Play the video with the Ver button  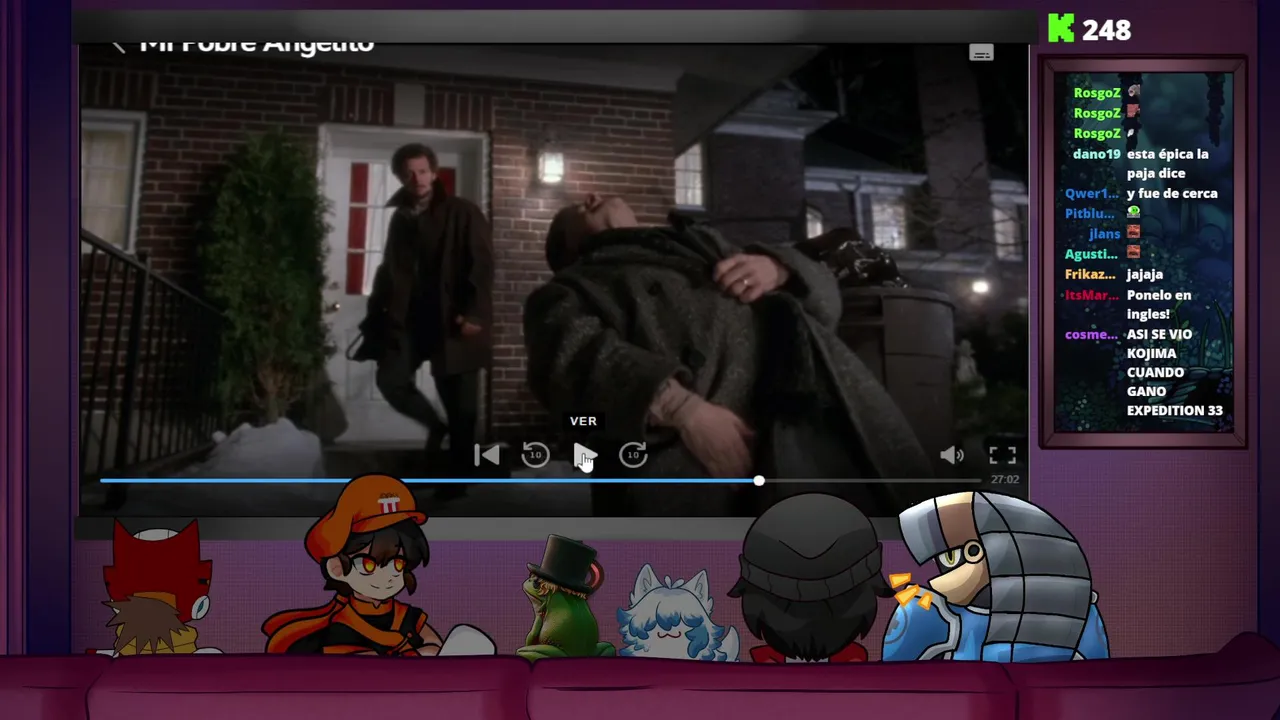click(584, 456)
